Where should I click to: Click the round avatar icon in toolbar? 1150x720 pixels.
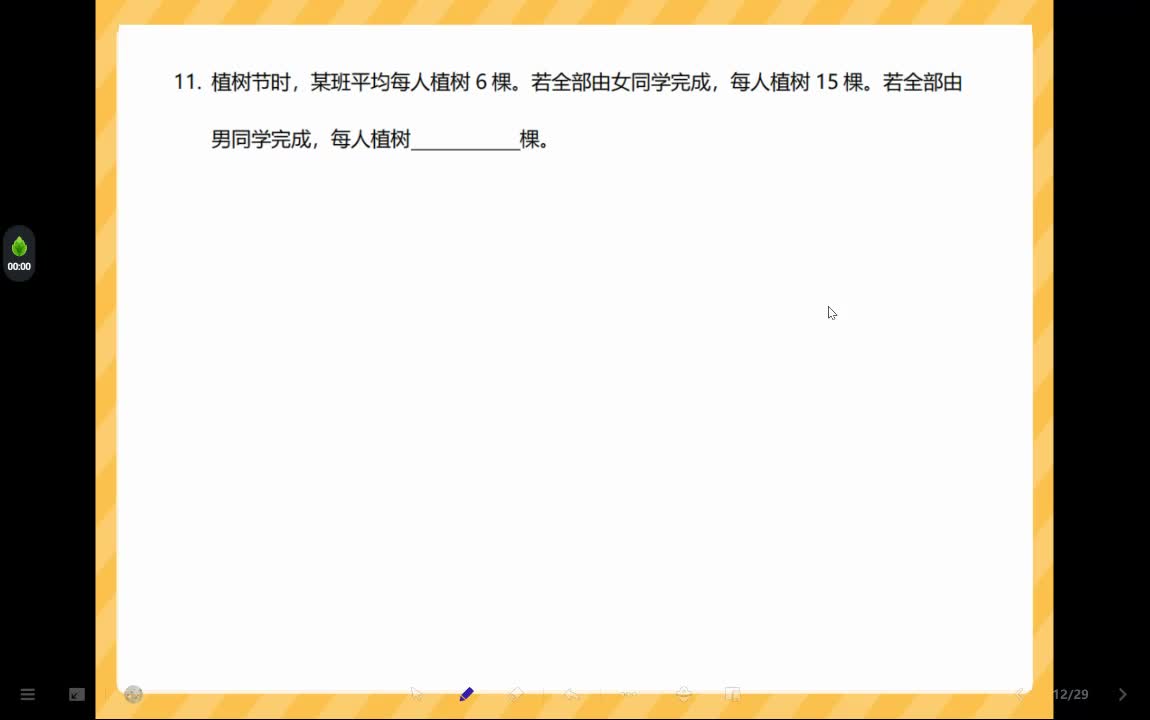(133, 694)
